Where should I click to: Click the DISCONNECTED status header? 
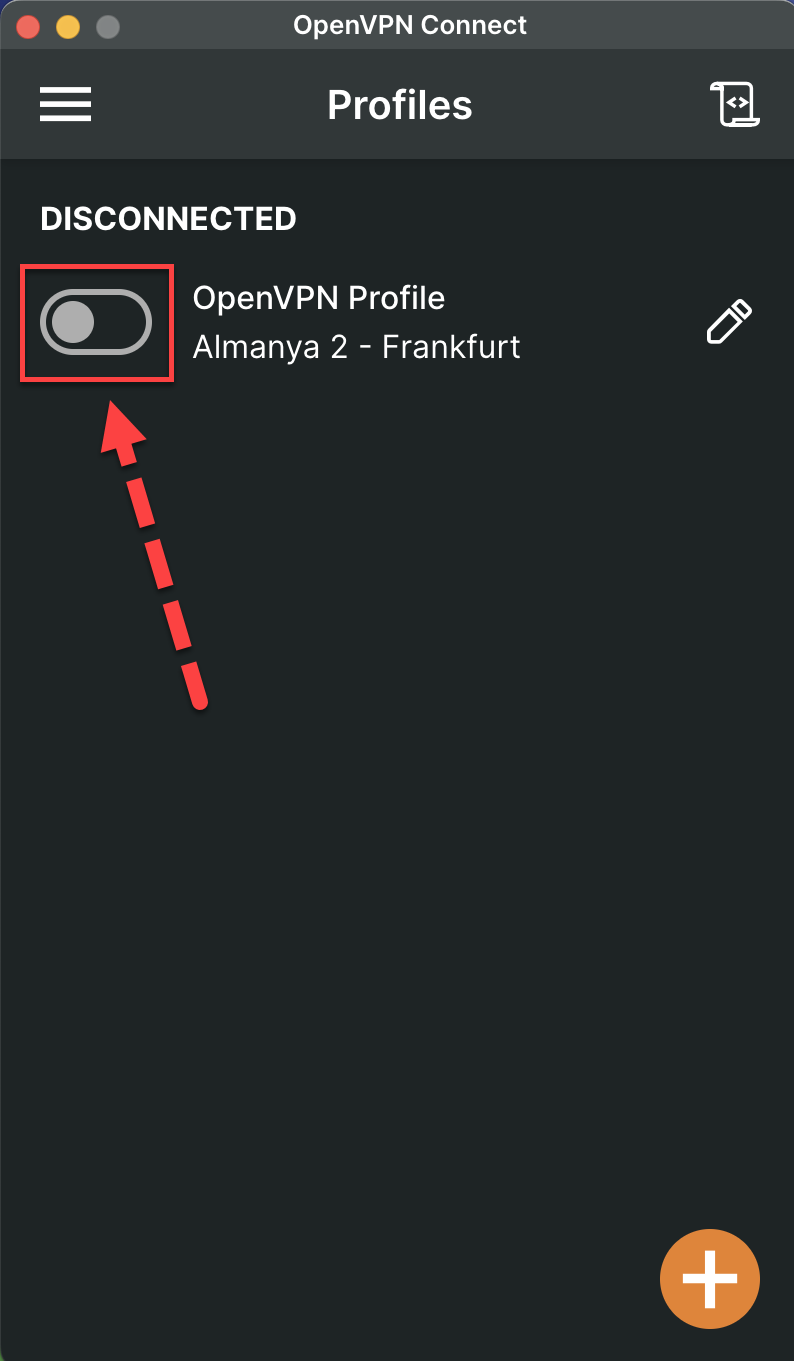[x=168, y=219]
